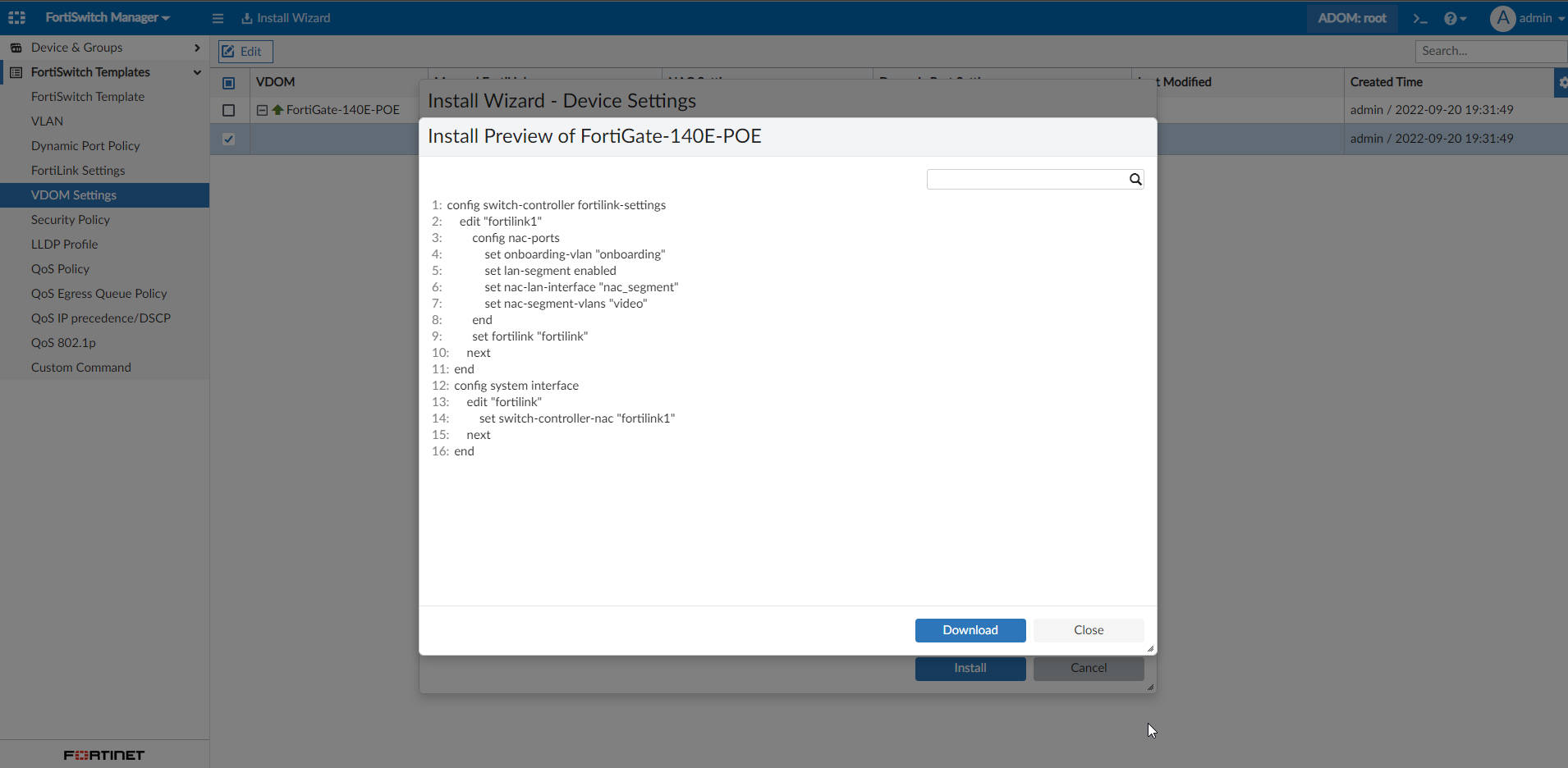
Task: Cancel the Install Wizard
Action: point(1089,668)
